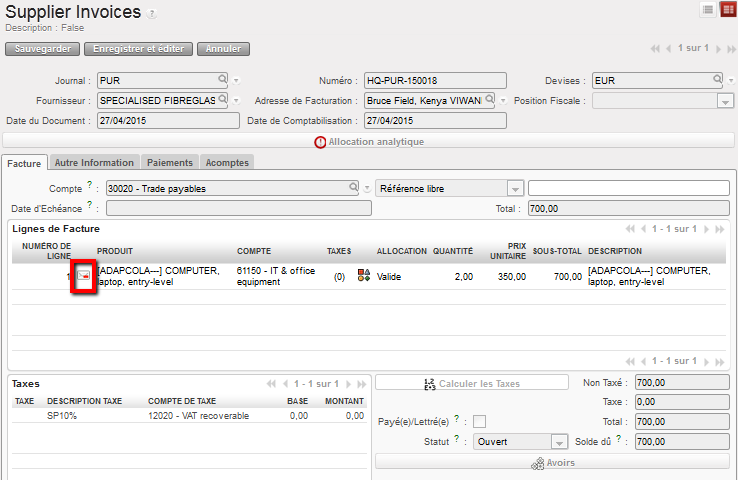Switch to form view icon
This screenshot has height=480, width=738.
[725, 9]
